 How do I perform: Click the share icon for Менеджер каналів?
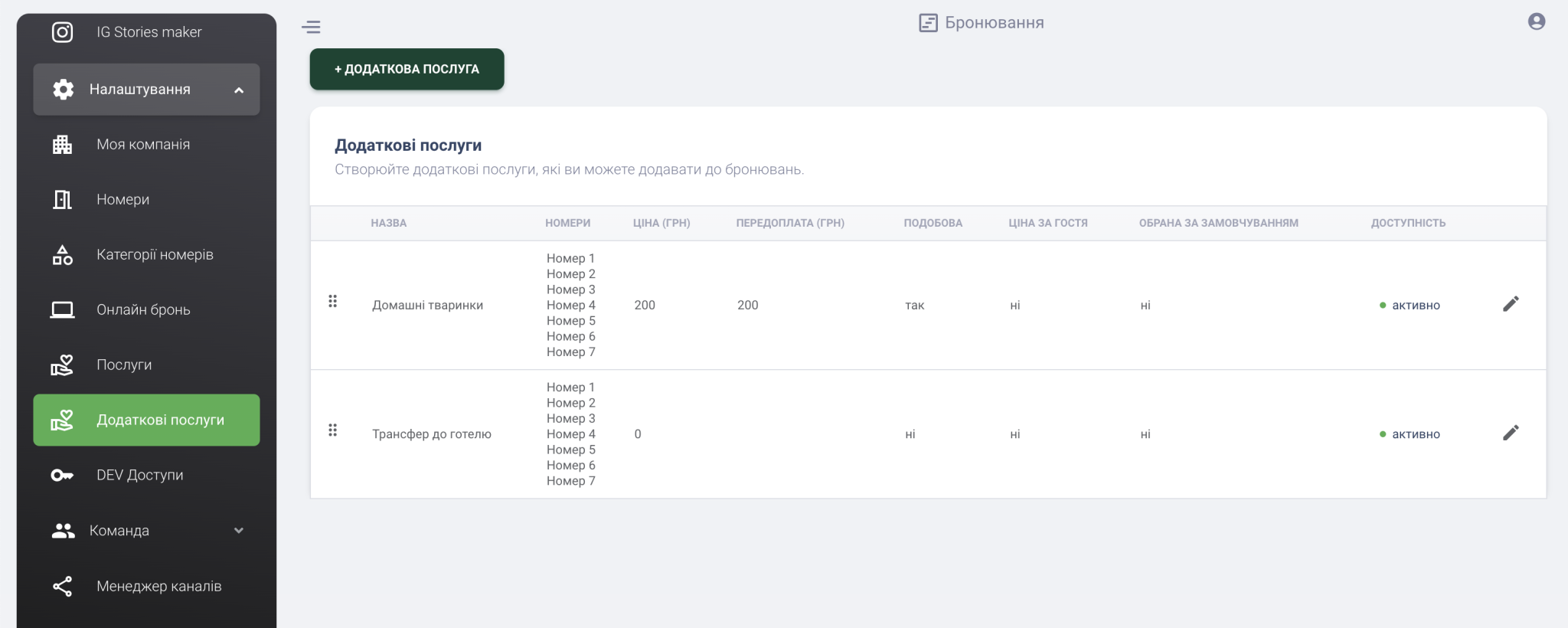pyautogui.click(x=62, y=587)
